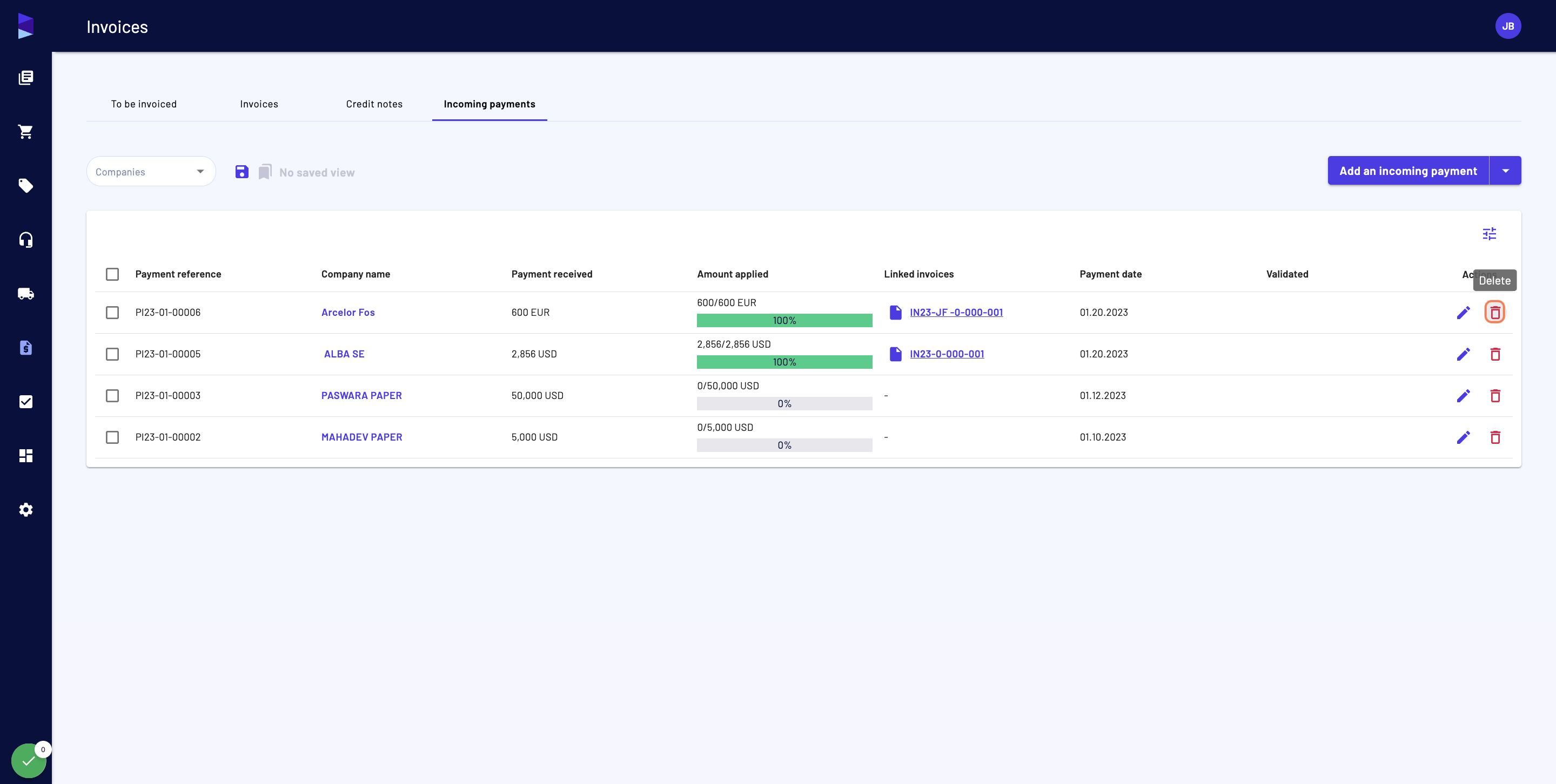Open the Arcelor Fos company link
This screenshot has height=784, width=1556.
click(348, 313)
